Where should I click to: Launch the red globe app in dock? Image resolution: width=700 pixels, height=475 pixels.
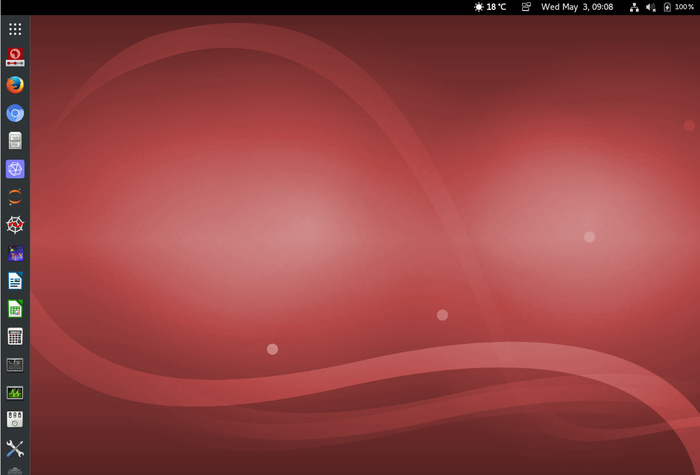pos(15,57)
